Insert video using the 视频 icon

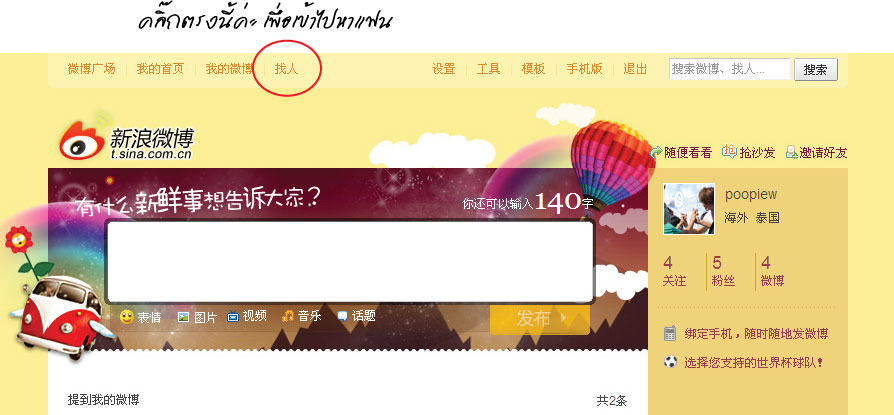coord(233,317)
